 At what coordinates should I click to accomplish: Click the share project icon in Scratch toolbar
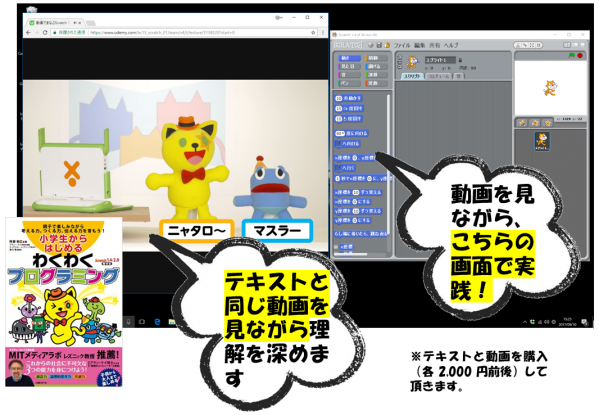(x=387, y=45)
